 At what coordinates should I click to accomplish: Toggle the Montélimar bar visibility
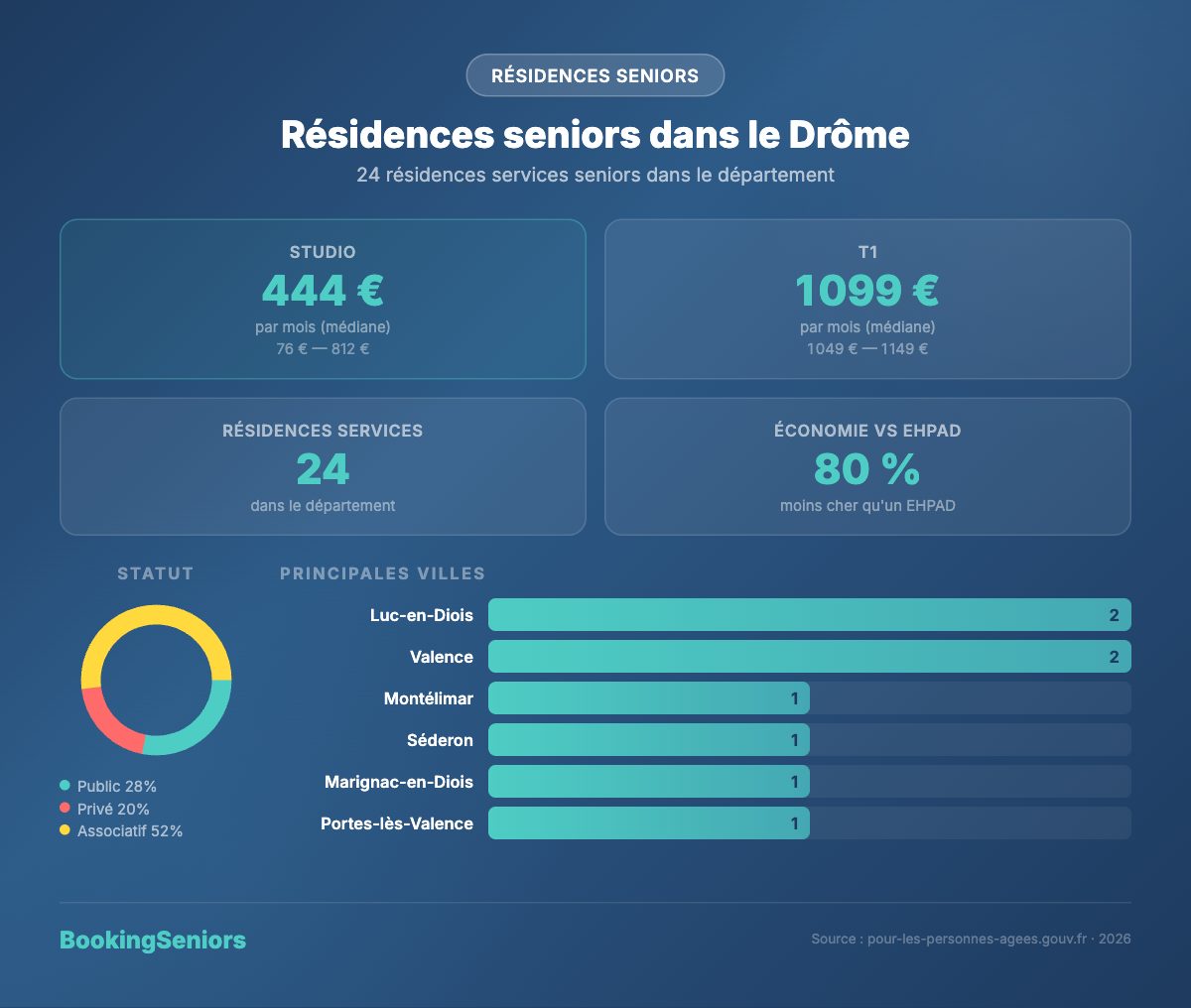648,697
